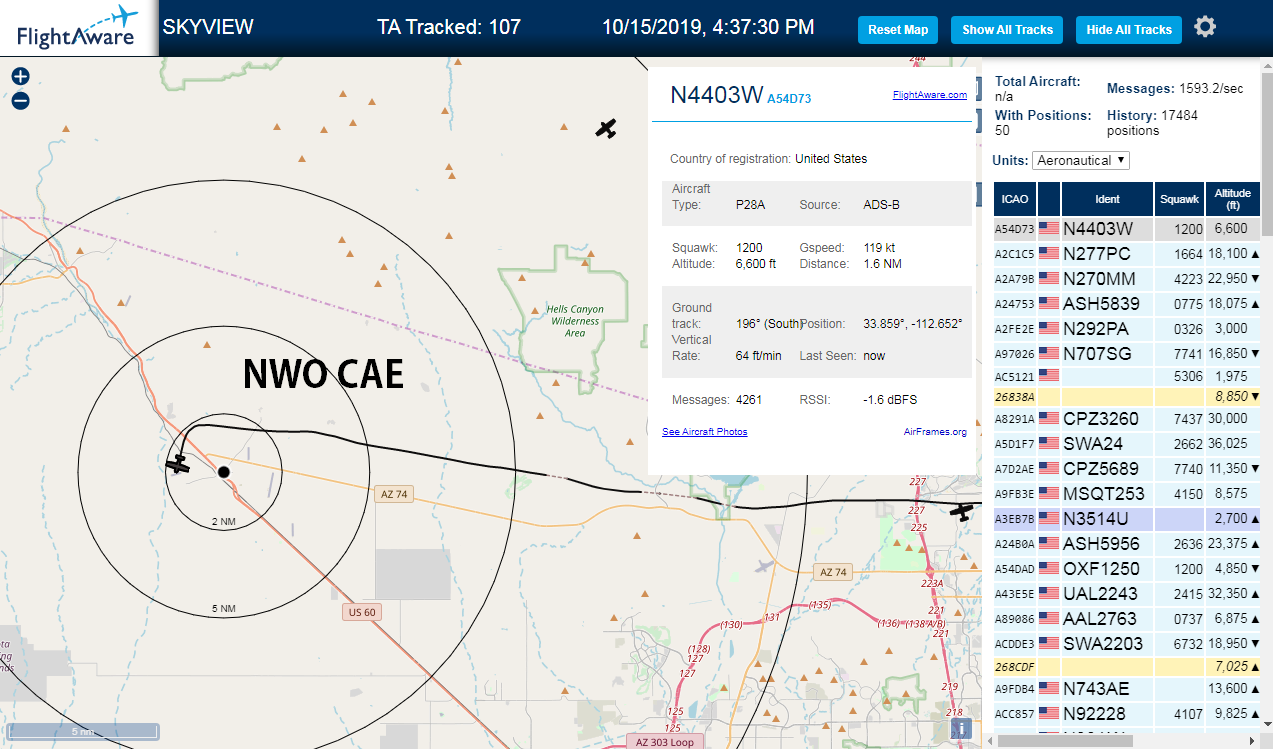This screenshot has width=1273, height=749.
Task: Click Show All Tracks button
Action: point(1007,30)
